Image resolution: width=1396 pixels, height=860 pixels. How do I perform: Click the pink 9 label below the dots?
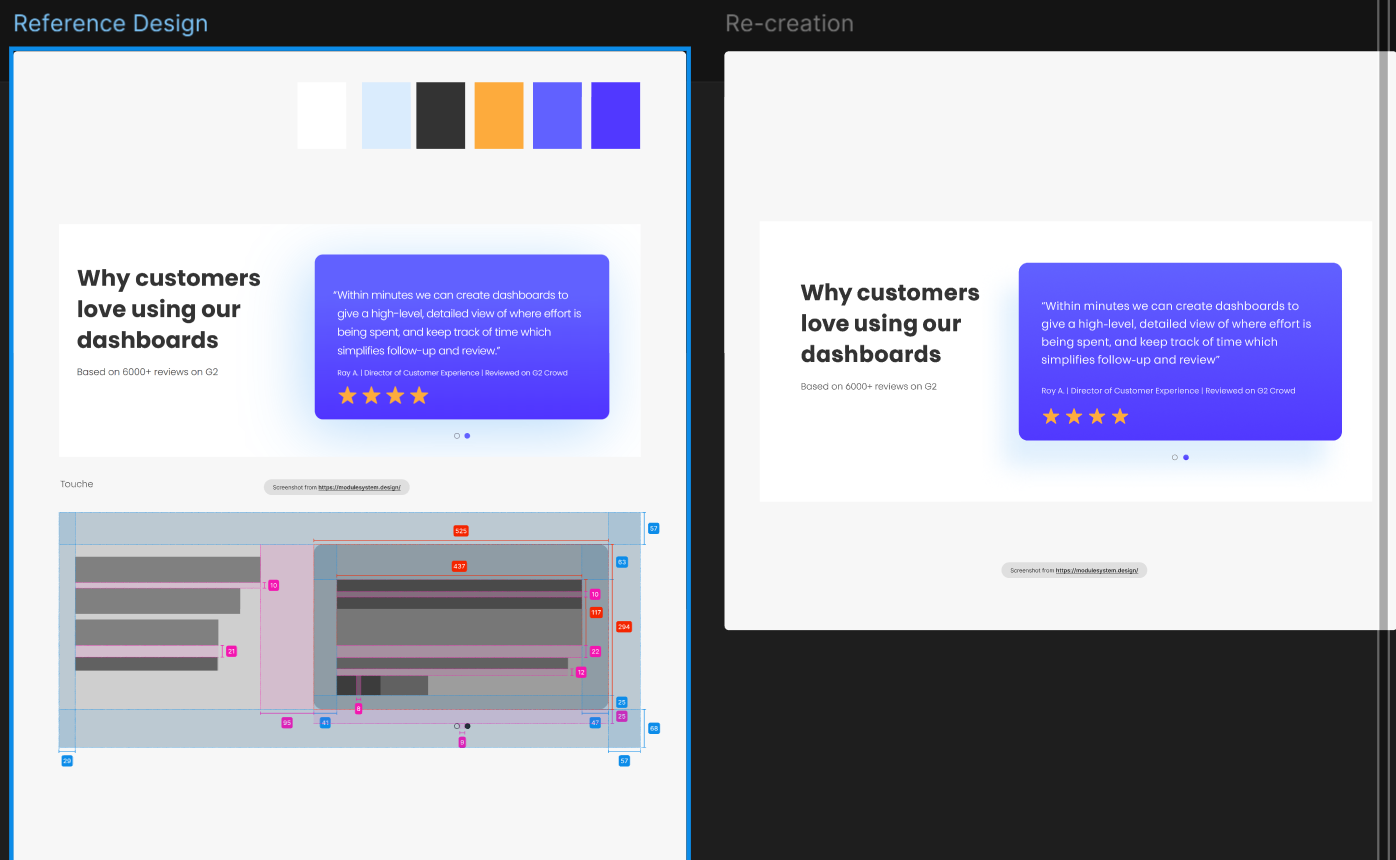462,742
